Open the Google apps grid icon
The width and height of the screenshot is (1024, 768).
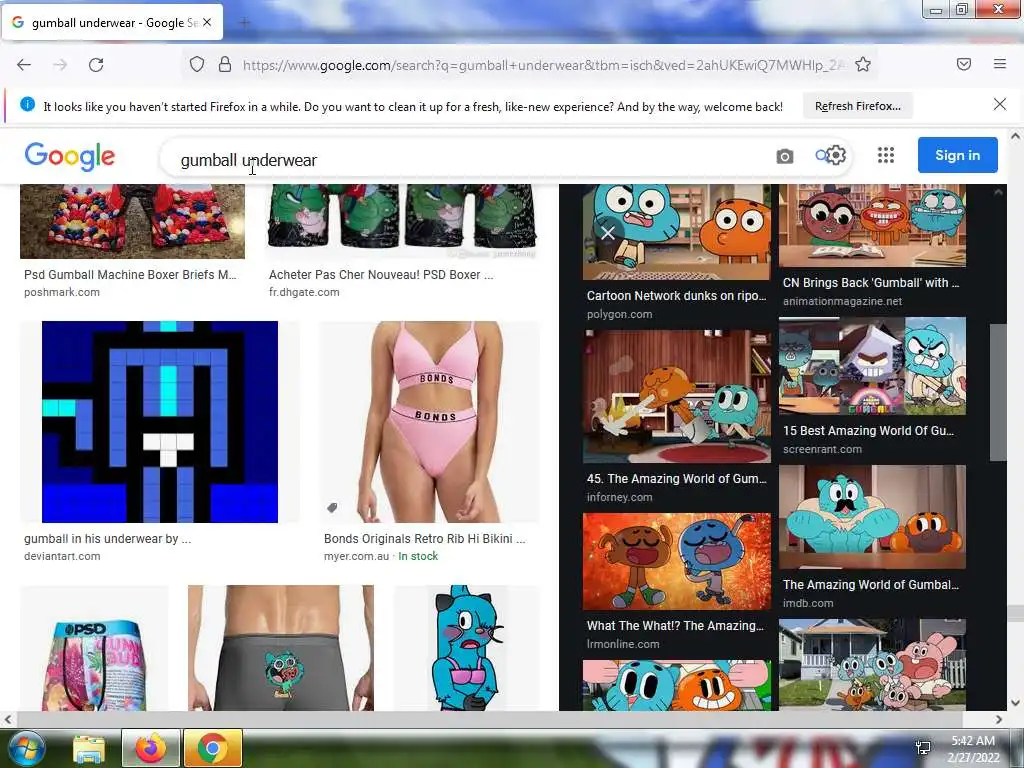(886, 155)
